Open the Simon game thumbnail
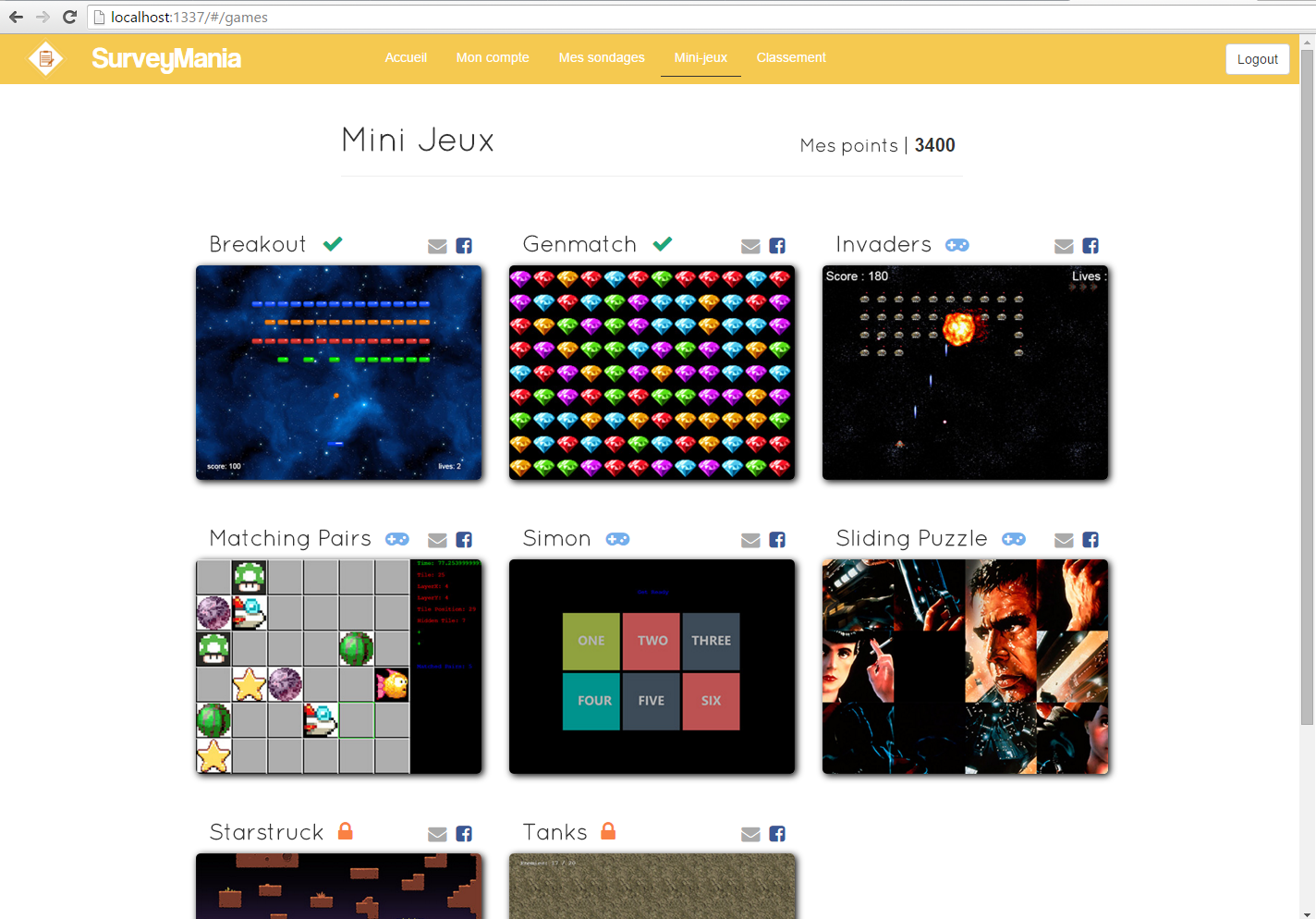The image size is (1316, 919). [x=652, y=667]
